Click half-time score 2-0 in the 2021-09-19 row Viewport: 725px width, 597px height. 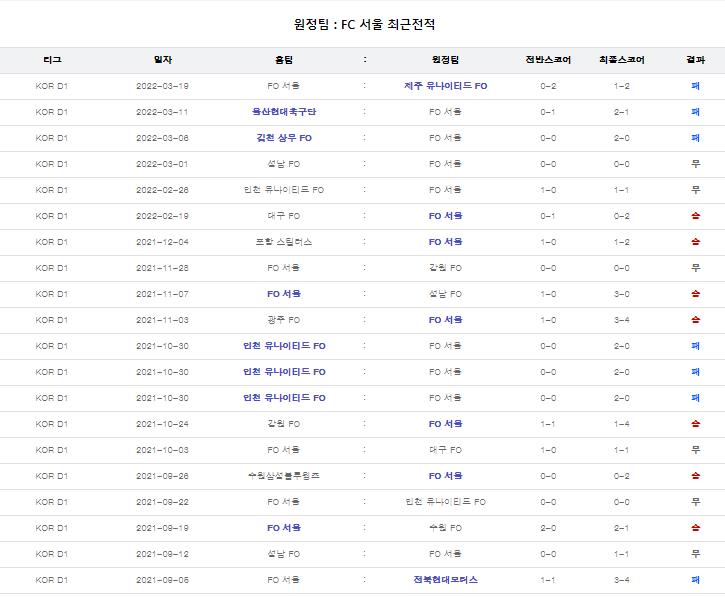(x=548, y=528)
